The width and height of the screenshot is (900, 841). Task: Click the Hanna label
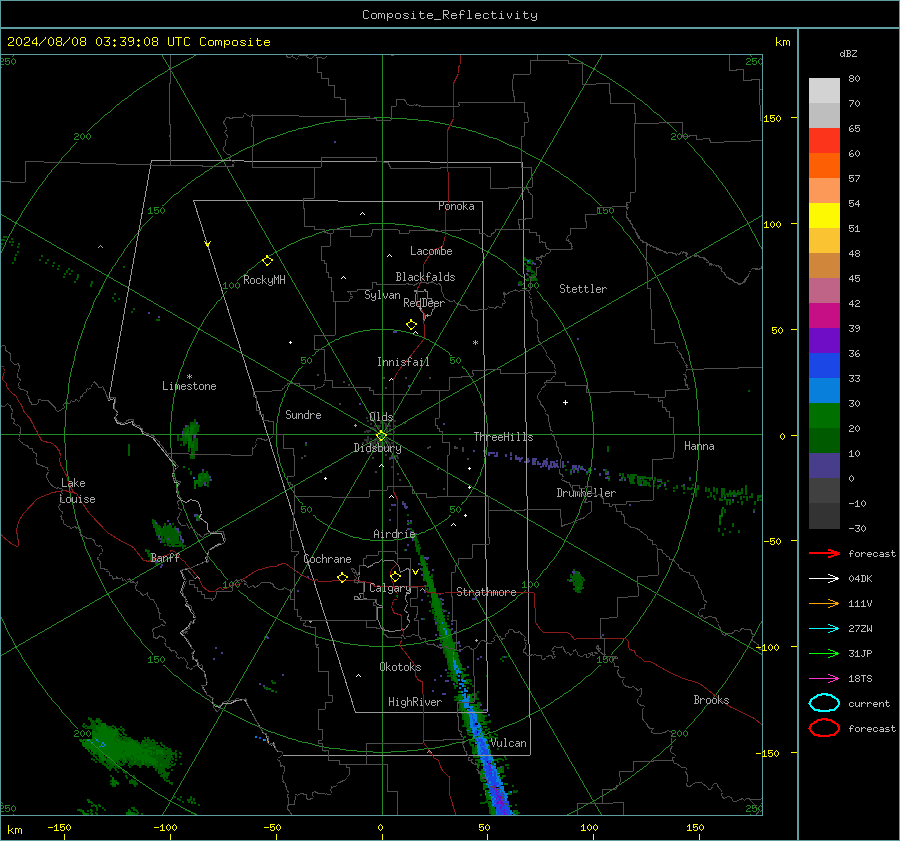pos(699,446)
